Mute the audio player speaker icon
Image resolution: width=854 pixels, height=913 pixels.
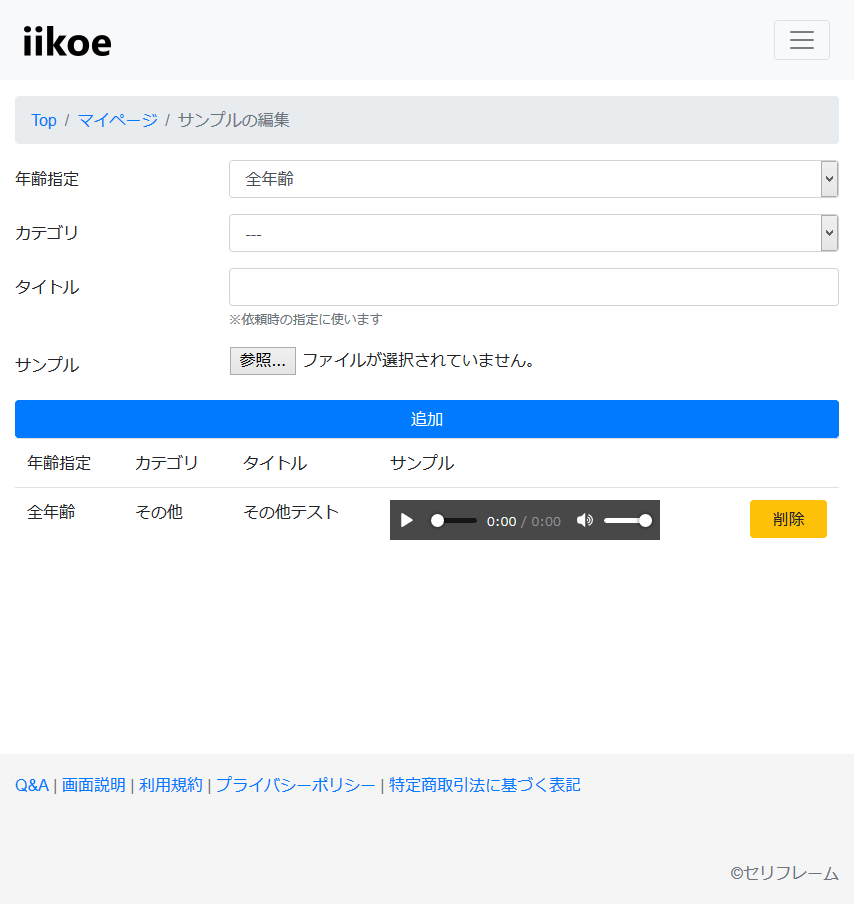pyautogui.click(x=584, y=520)
